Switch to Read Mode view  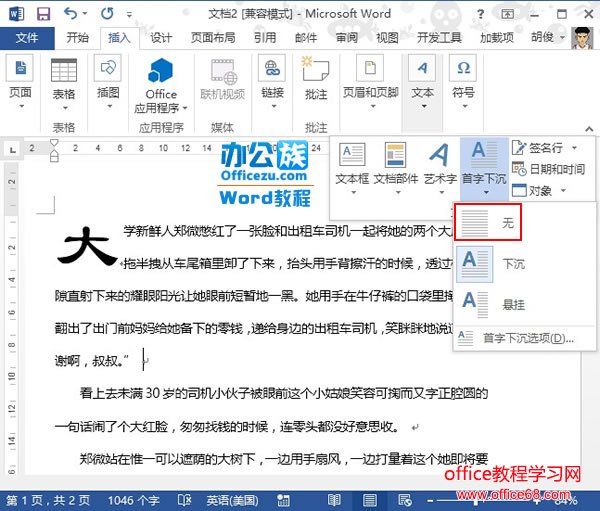point(334,500)
